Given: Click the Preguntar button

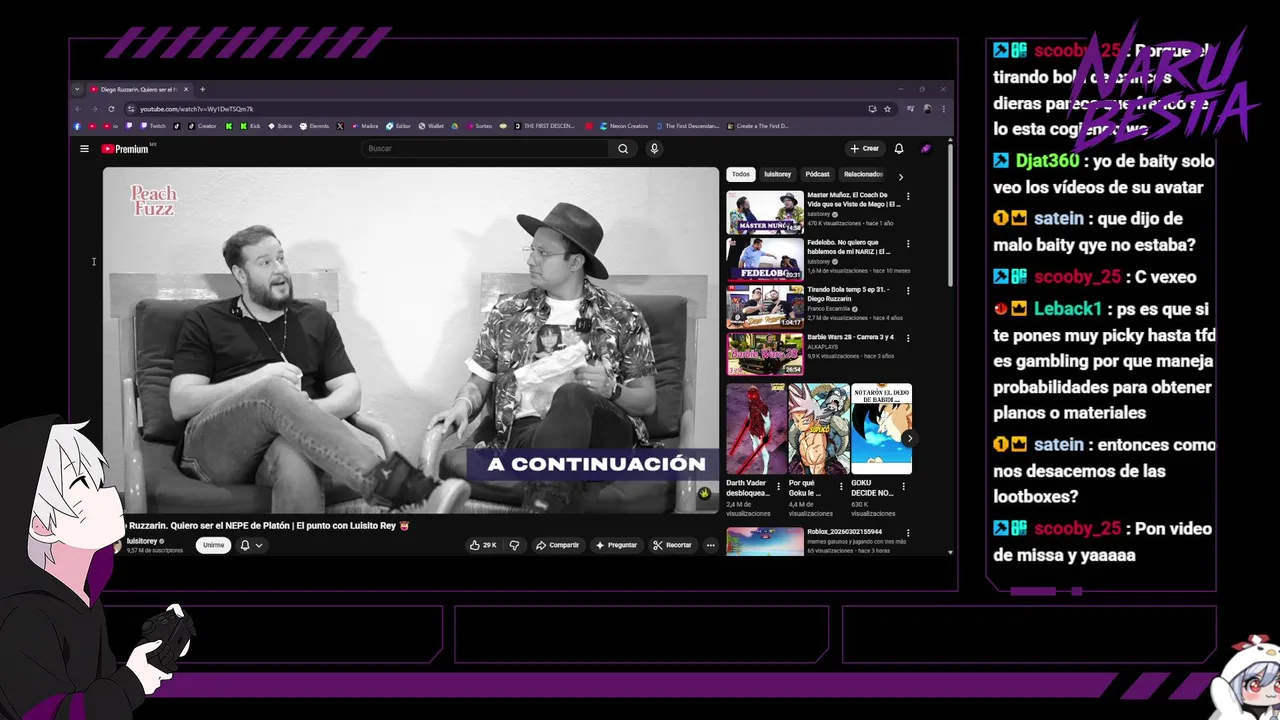Looking at the screenshot, I should (x=616, y=545).
